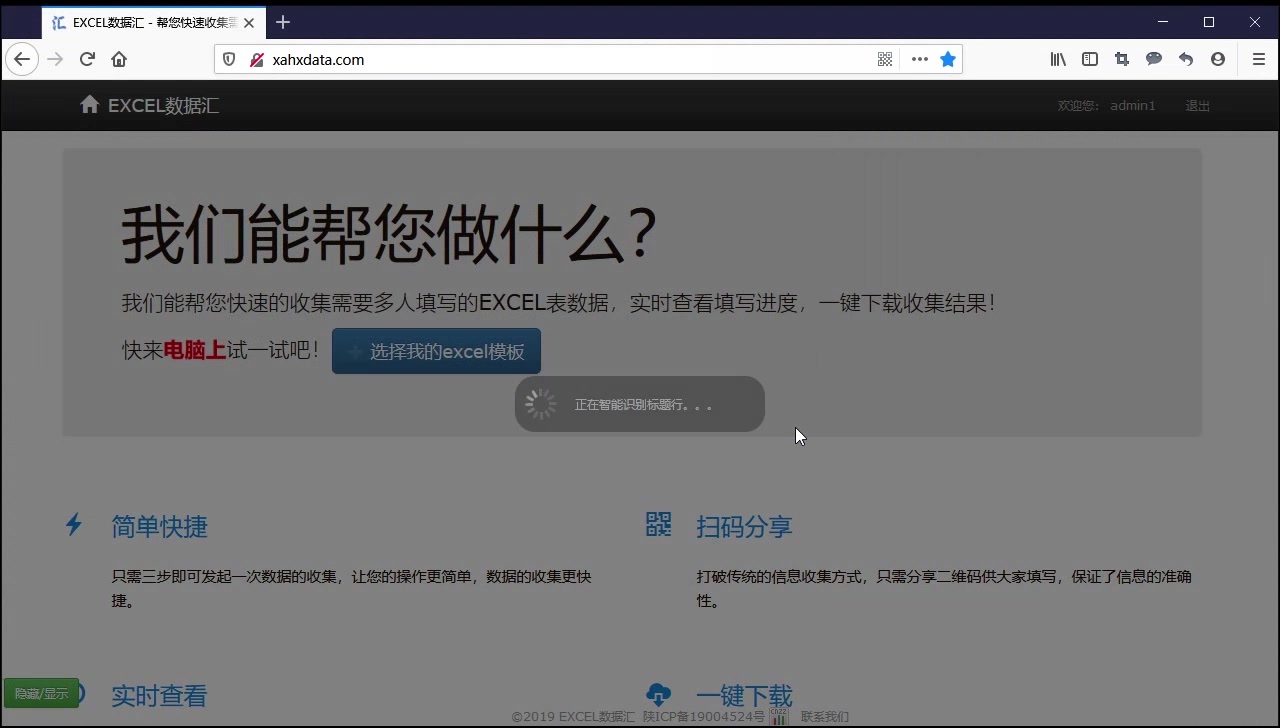
Task: Log out via the 退出 link
Action: [1198, 105]
